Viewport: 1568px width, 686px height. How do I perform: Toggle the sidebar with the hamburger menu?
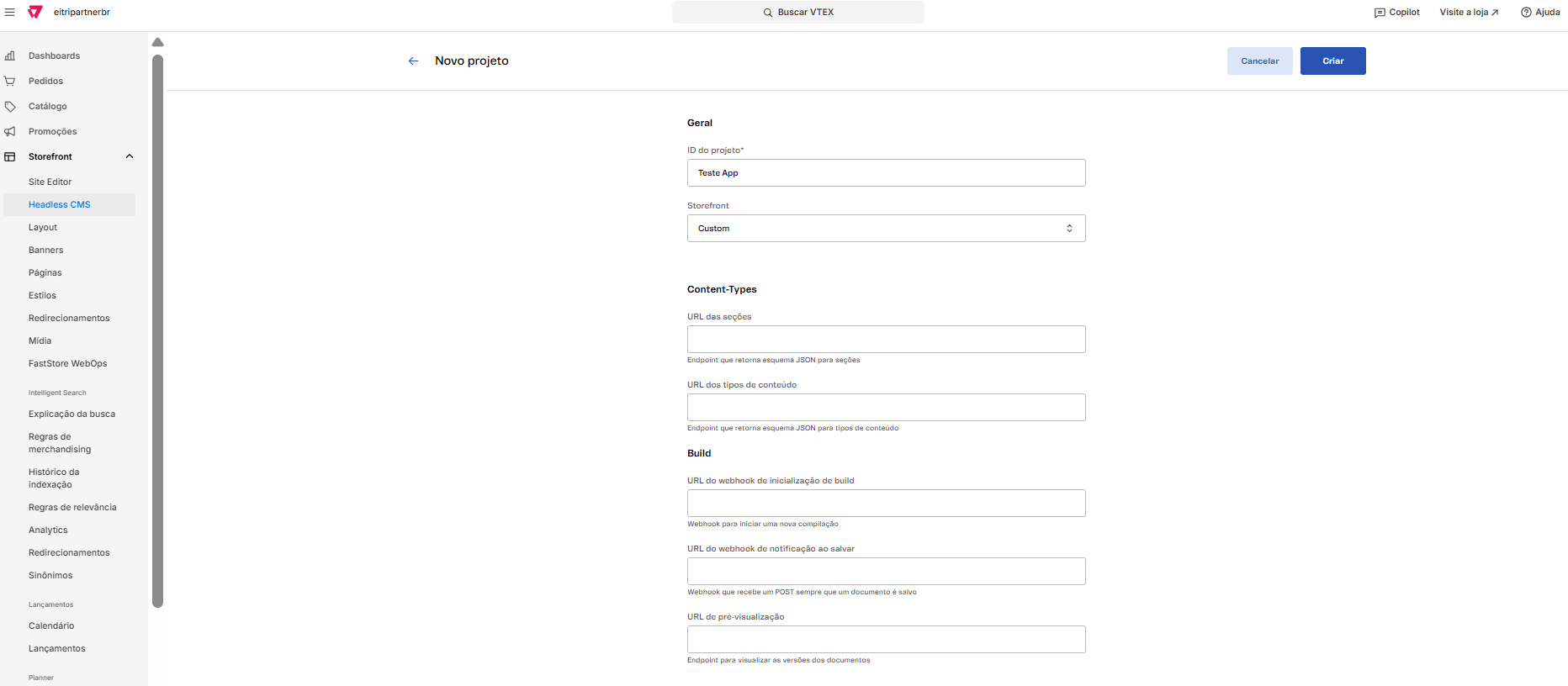click(10, 12)
